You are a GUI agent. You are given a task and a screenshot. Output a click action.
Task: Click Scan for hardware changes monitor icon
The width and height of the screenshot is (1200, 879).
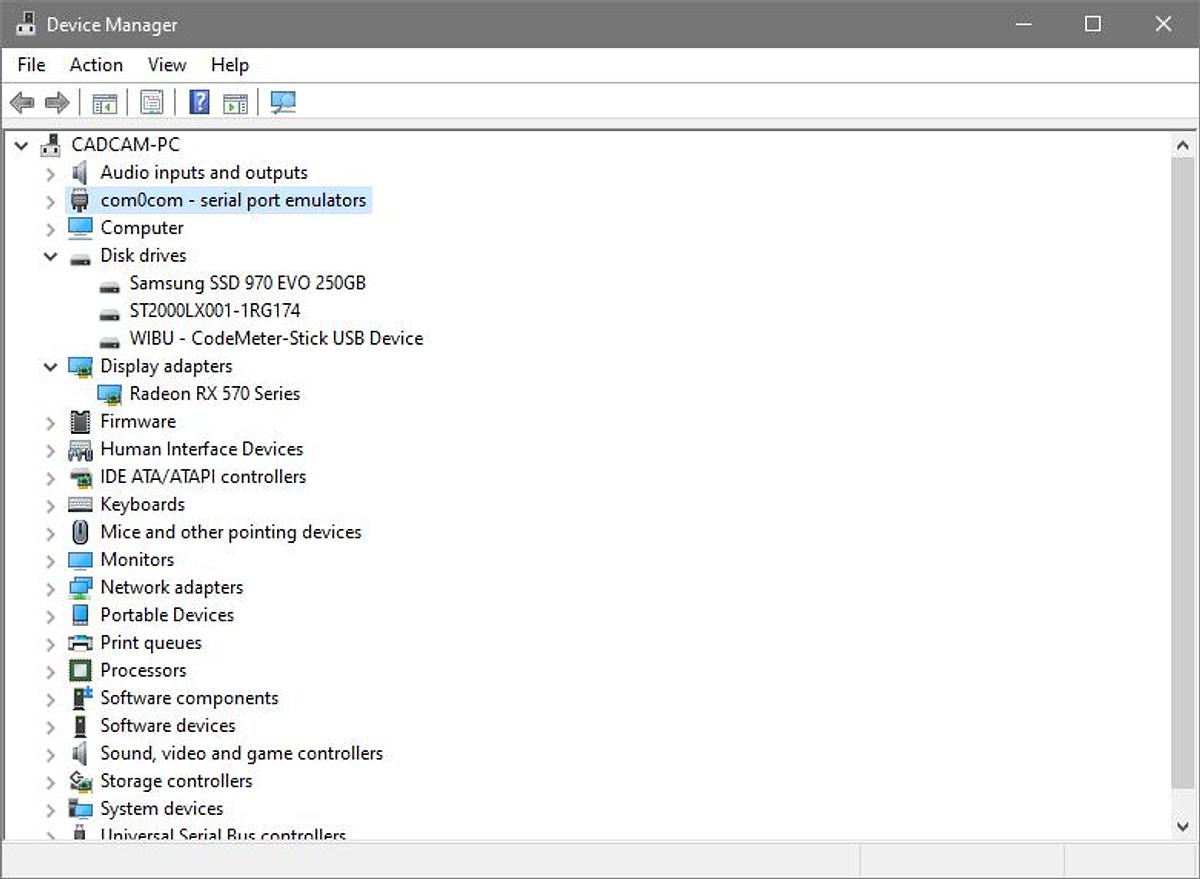point(284,102)
